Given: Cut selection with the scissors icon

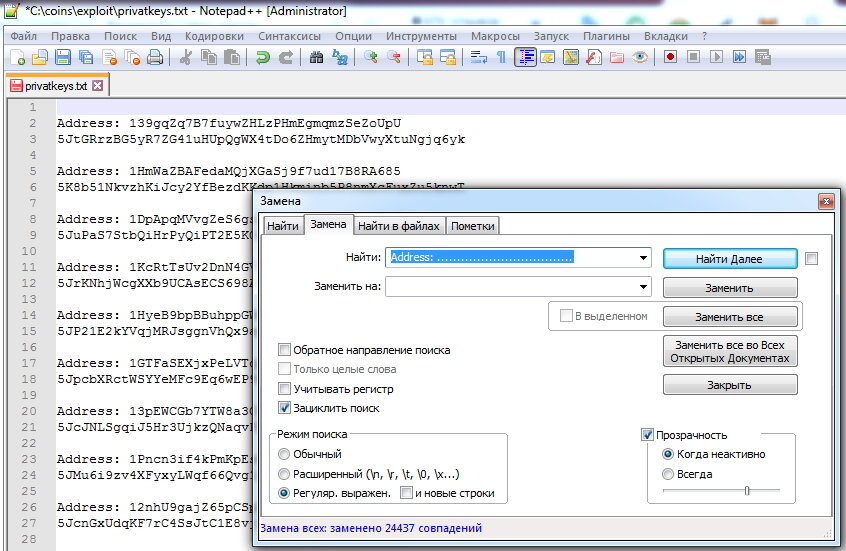Looking at the screenshot, I should click(x=186, y=57).
